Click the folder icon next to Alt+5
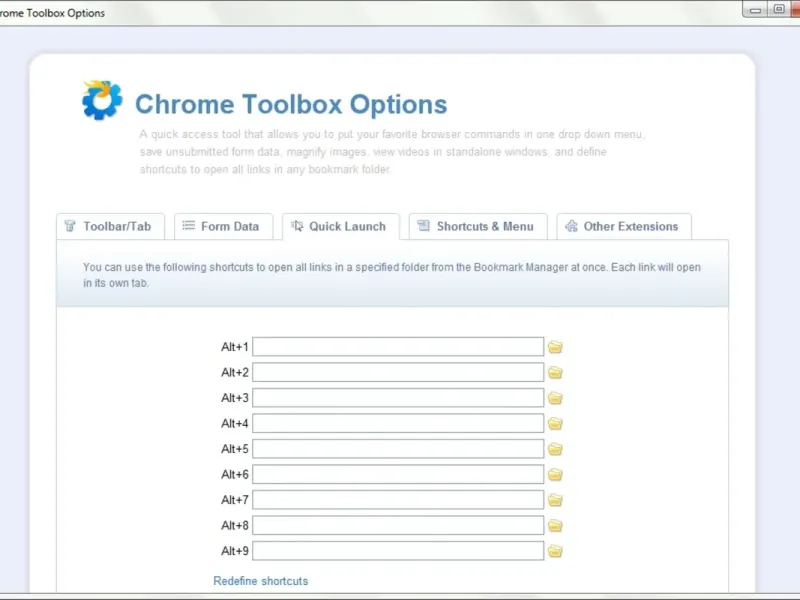The height and width of the screenshot is (600, 800). click(x=555, y=449)
